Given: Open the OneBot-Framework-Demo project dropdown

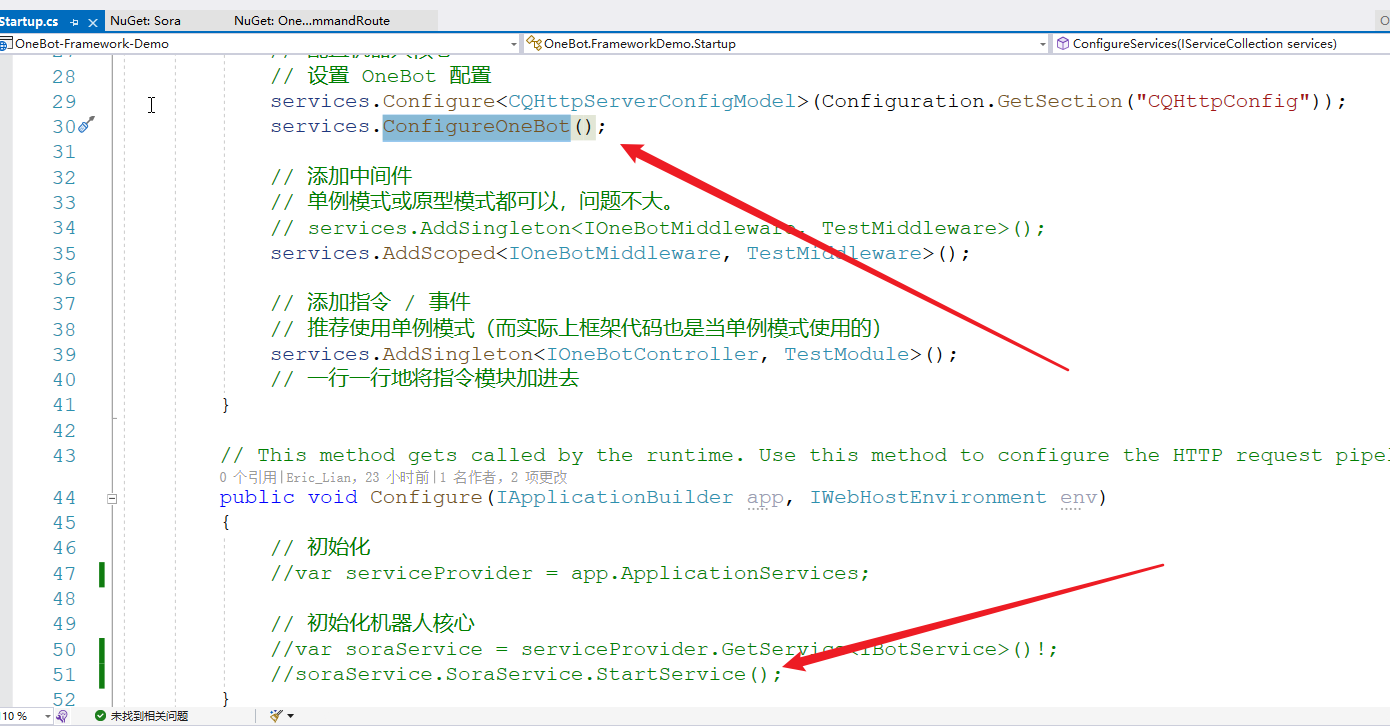Looking at the screenshot, I should click(x=512, y=43).
